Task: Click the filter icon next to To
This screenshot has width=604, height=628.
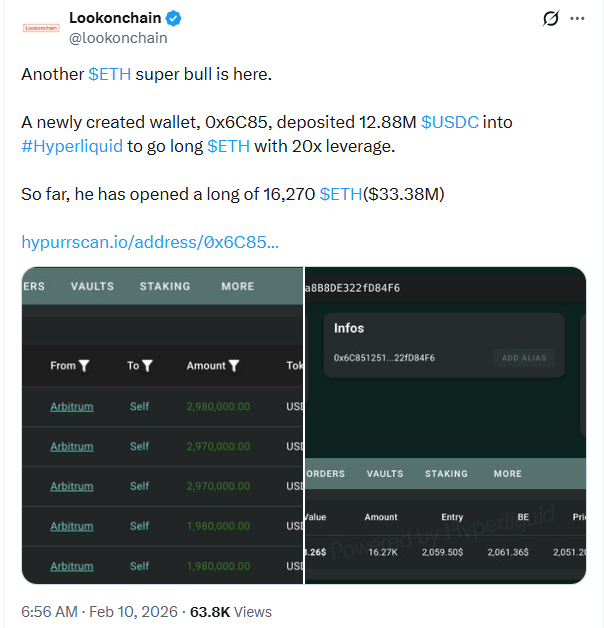Action: click(x=147, y=366)
